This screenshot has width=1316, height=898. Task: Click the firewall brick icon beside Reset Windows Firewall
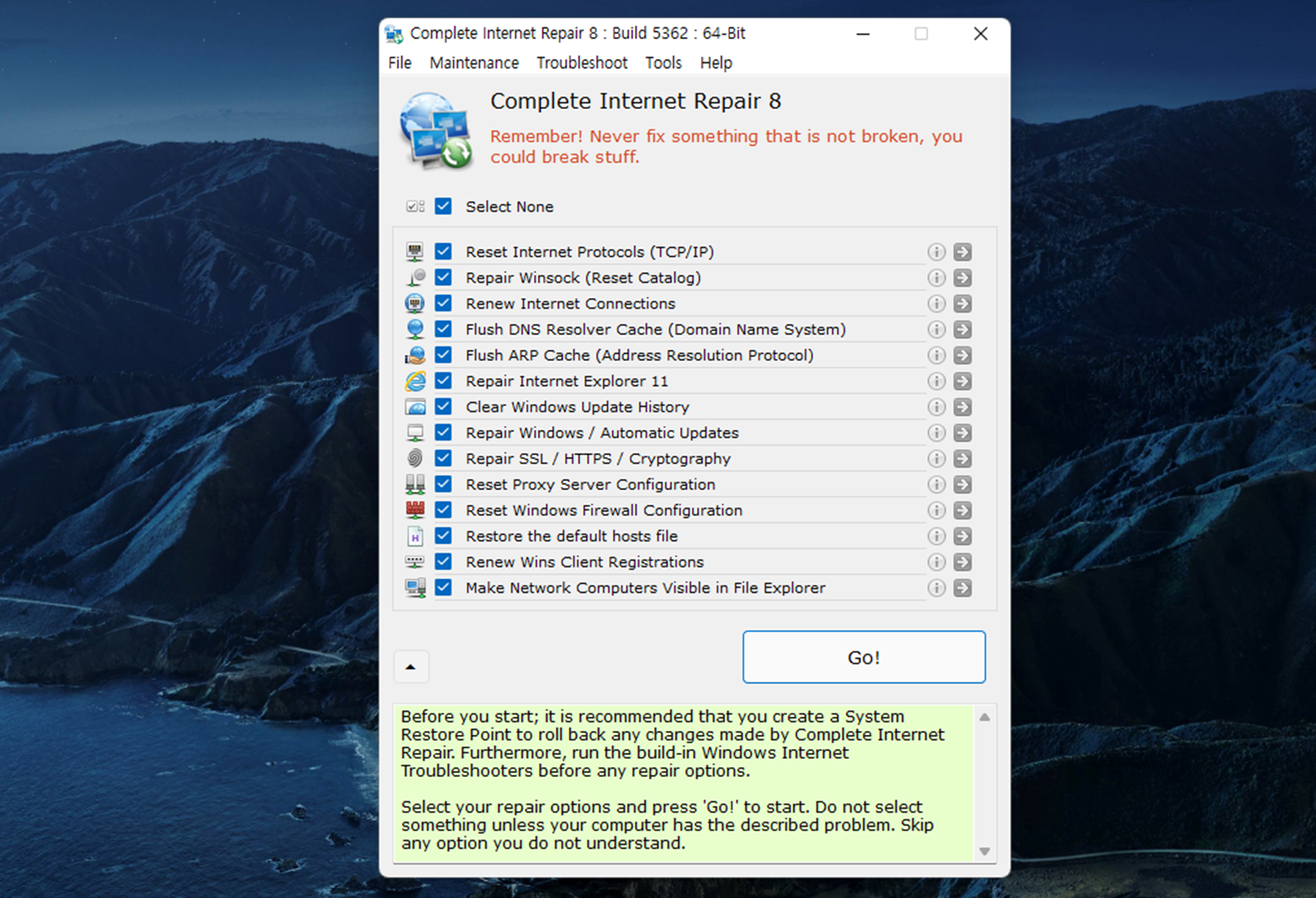click(x=415, y=510)
